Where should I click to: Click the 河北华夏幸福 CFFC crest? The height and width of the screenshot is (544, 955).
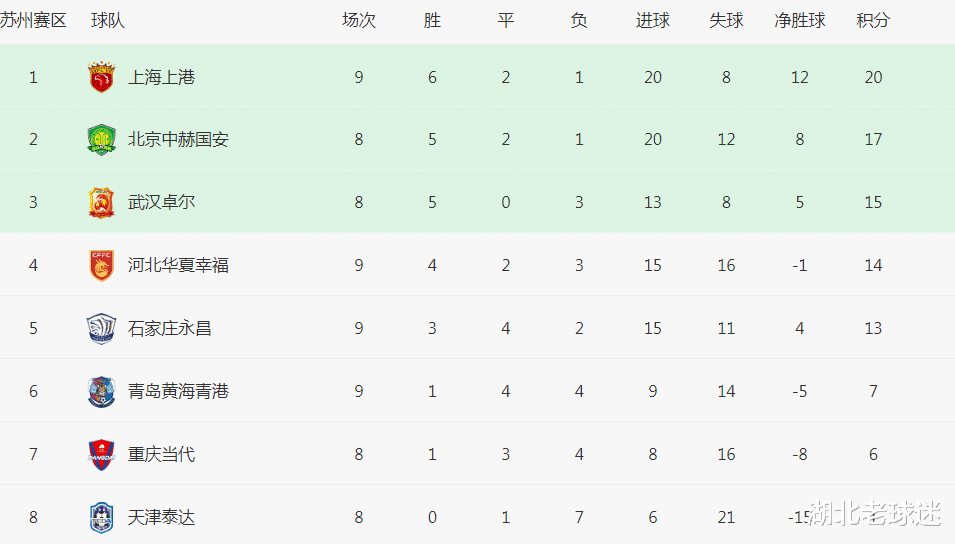(101, 265)
